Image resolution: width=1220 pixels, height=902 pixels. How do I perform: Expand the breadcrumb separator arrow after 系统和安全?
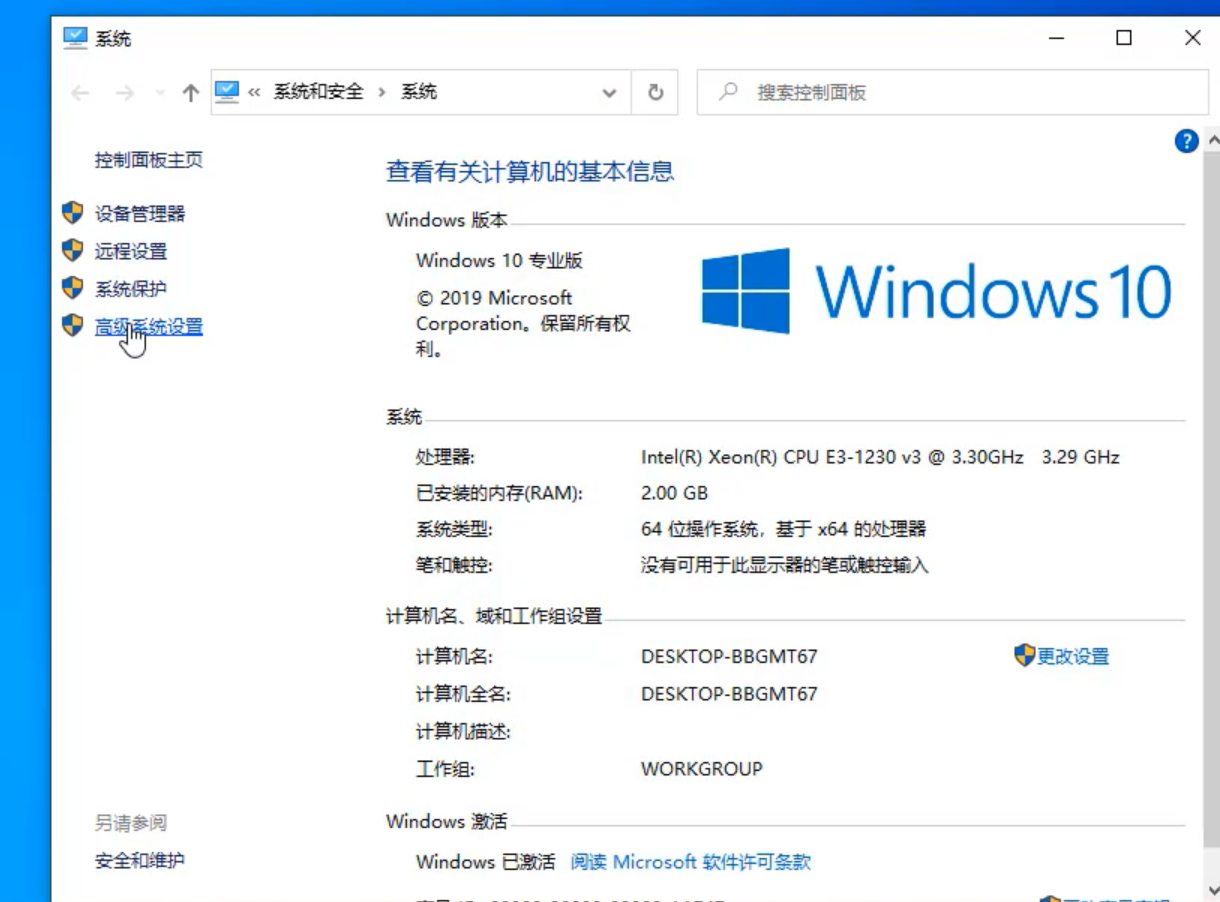point(382,92)
